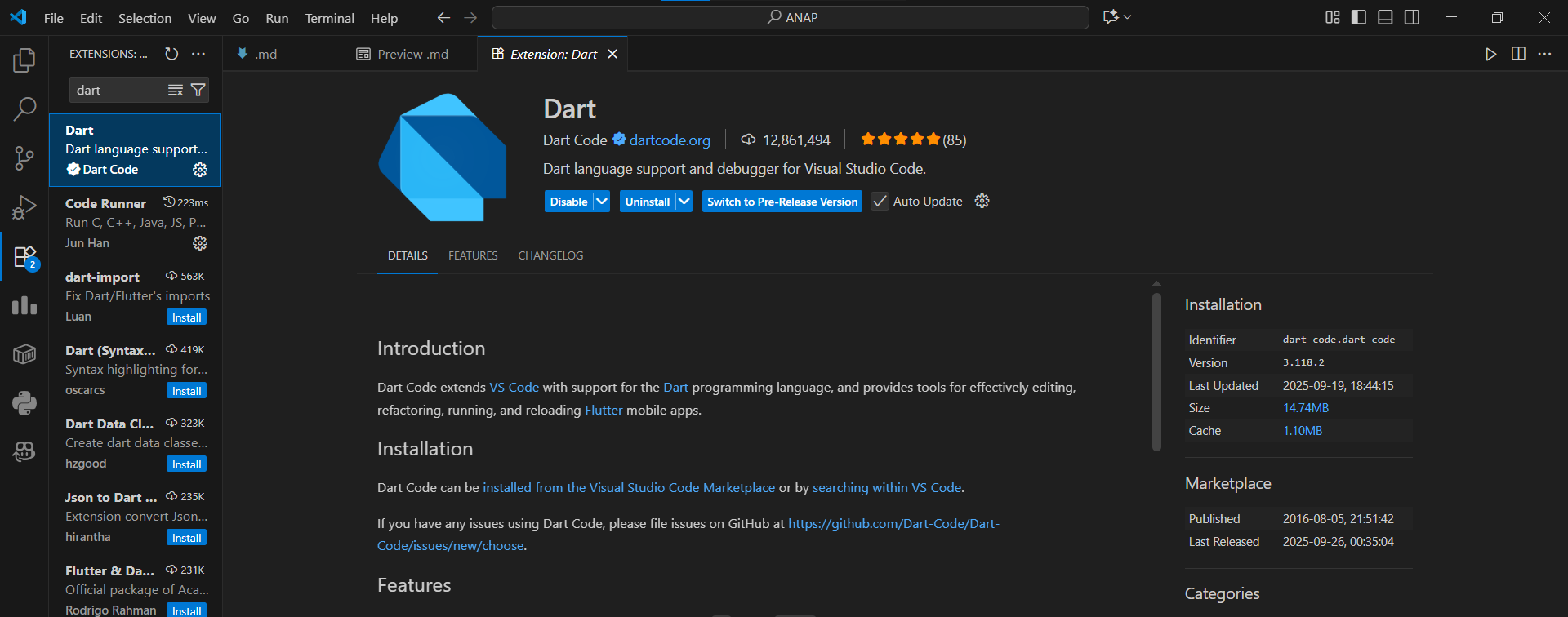Open the Python icon in activity bar
1568x617 pixels.
pos(24,403)
